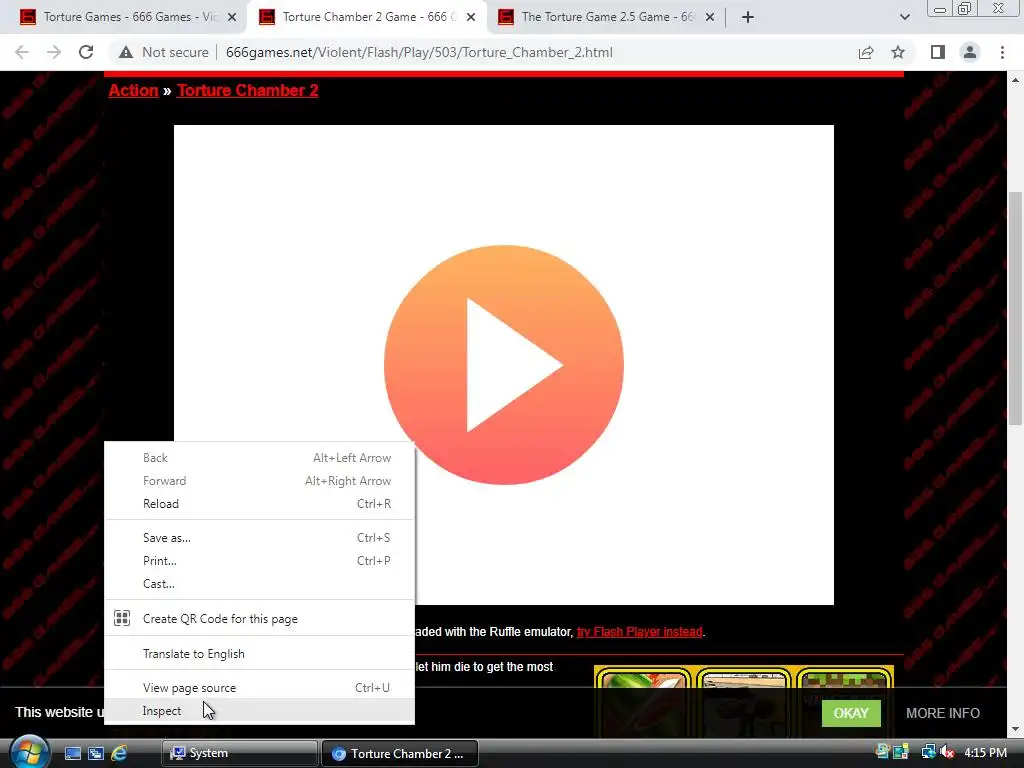
Task: Close The Torture Game 2.5 tab
Action: [710, 17]
